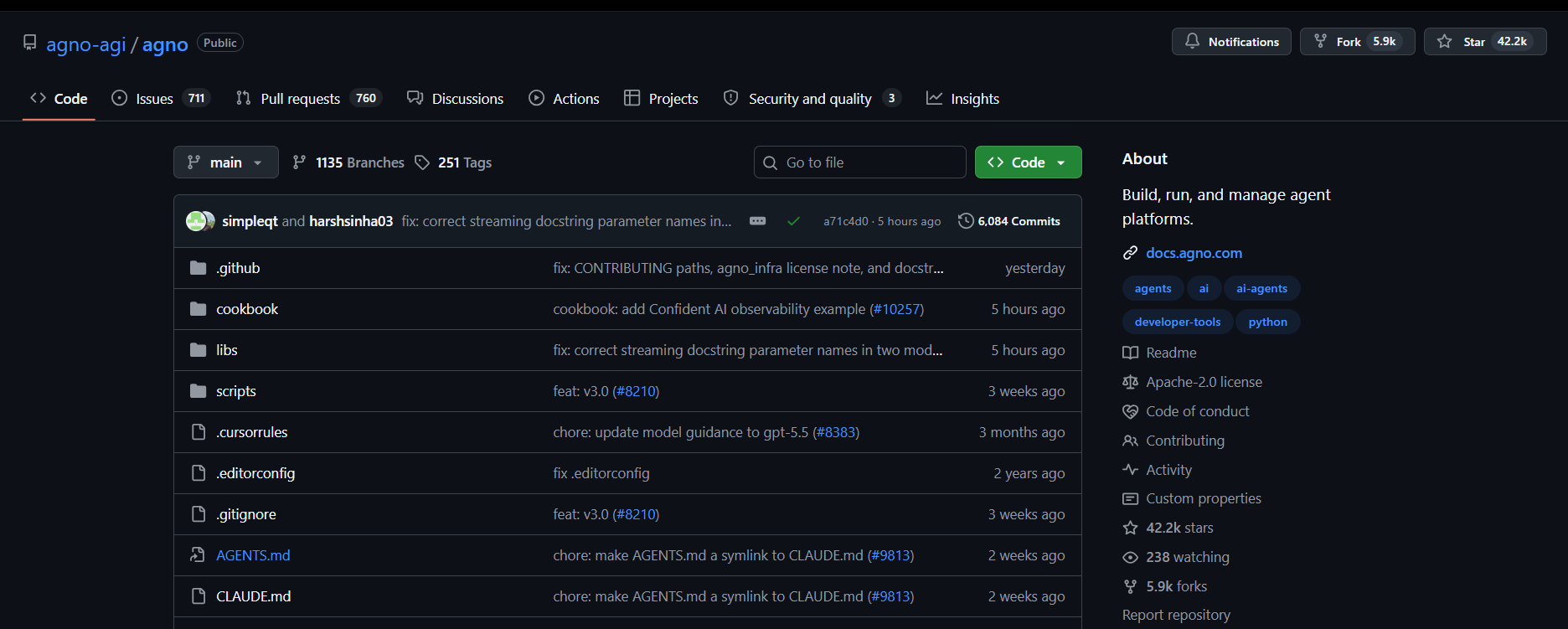Viewport: 1568px width, 629px height.
Task: Click the eye icon beside 238 watching
Action: [x=1130, y=557]
